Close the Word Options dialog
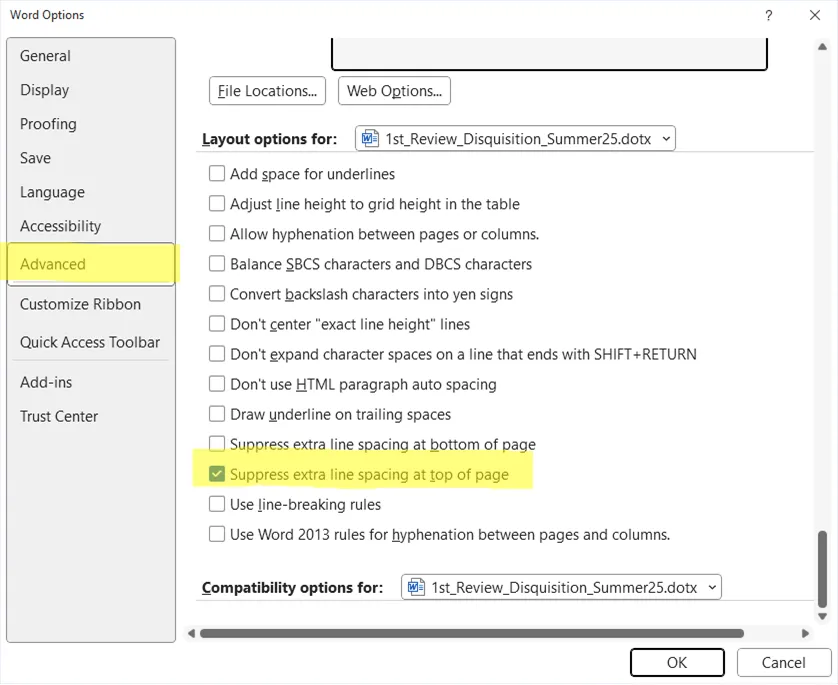Screen dimensions: 838x685 coord(815,15)
